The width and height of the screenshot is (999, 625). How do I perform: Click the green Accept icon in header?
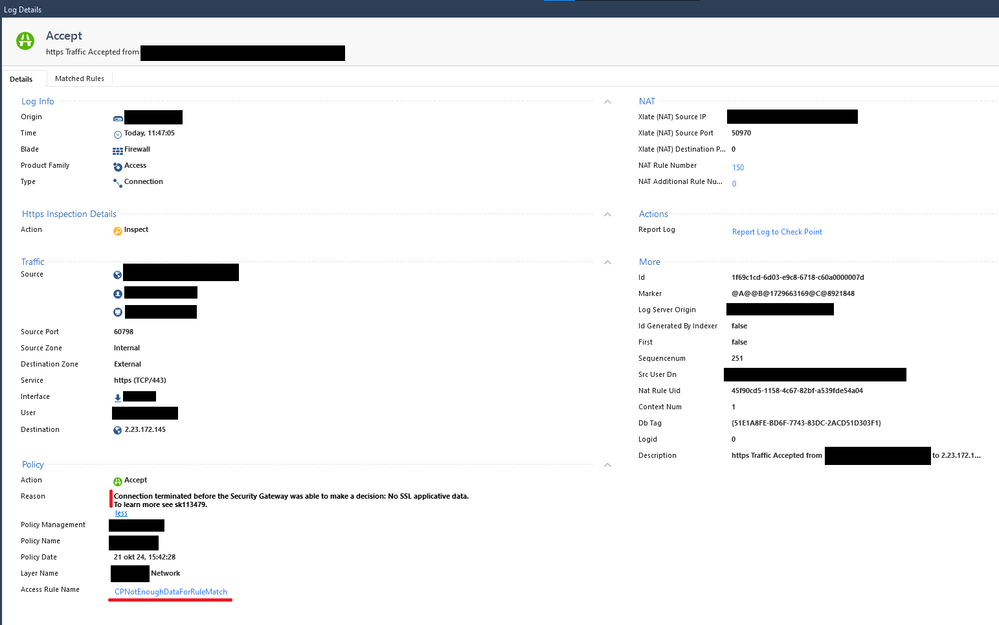(x=24, y=42)
